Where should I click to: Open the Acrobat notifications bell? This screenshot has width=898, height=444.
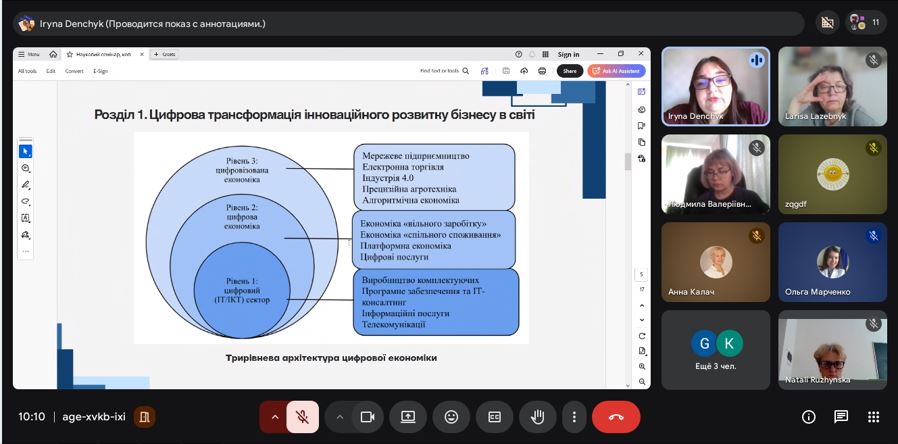532,54
